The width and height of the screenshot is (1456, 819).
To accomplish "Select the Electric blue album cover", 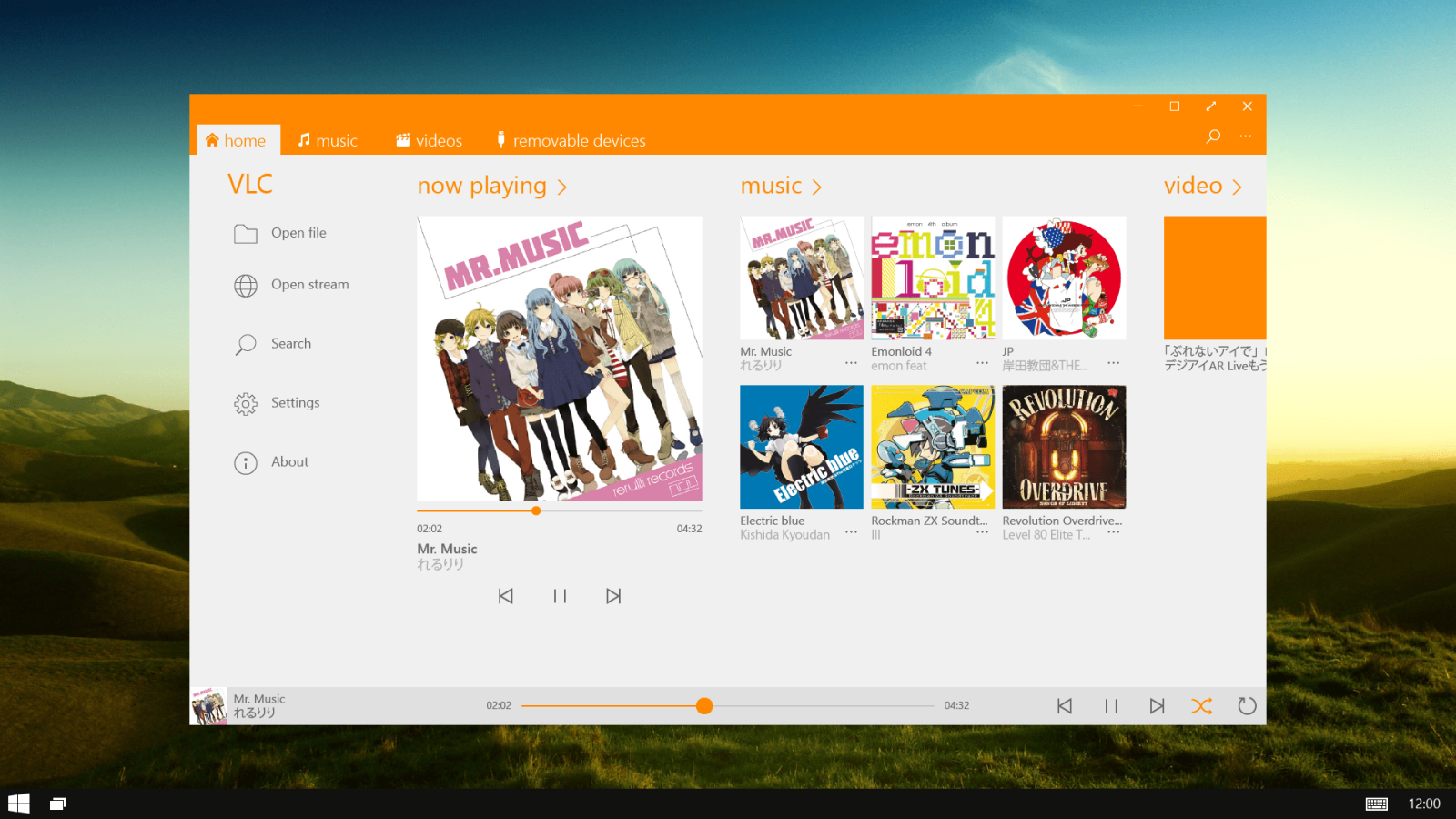I will (802, 447).
